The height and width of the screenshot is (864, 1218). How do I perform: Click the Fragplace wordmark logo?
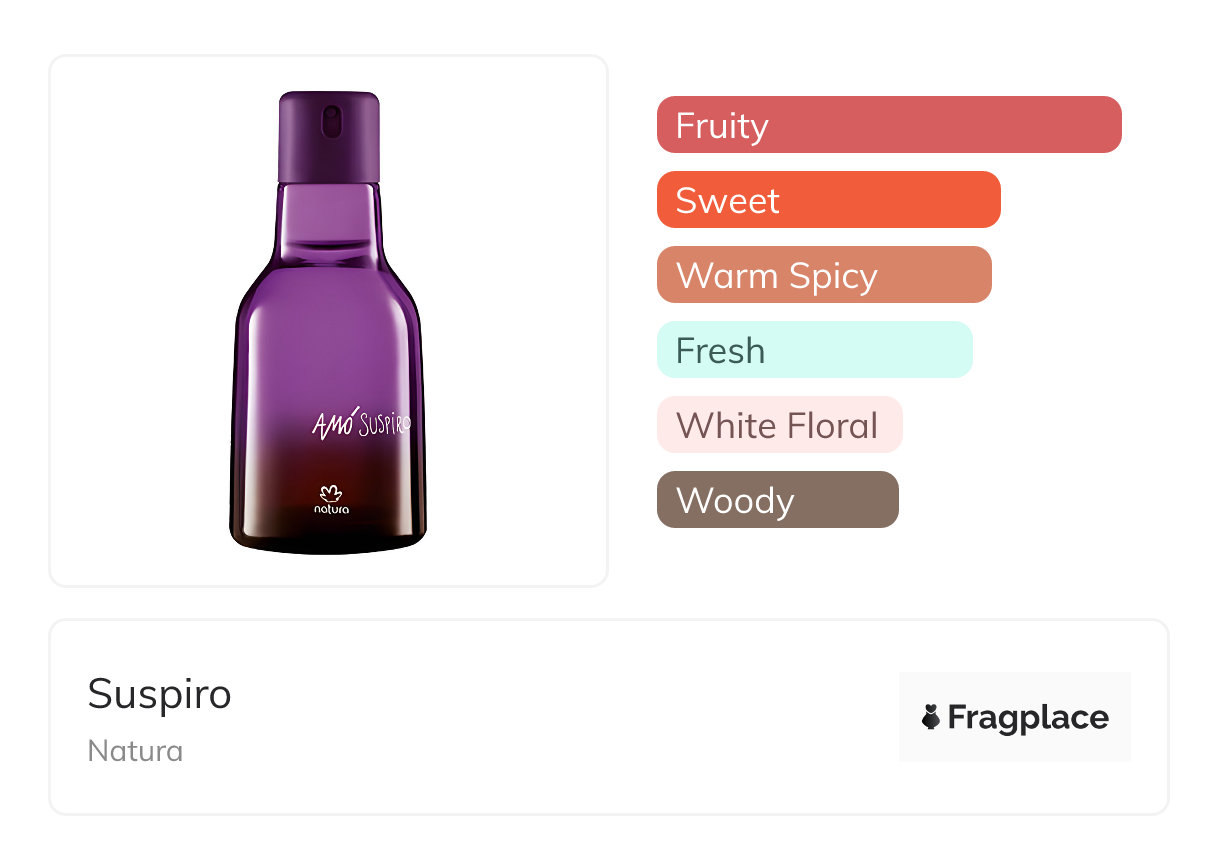point(1027,717)
